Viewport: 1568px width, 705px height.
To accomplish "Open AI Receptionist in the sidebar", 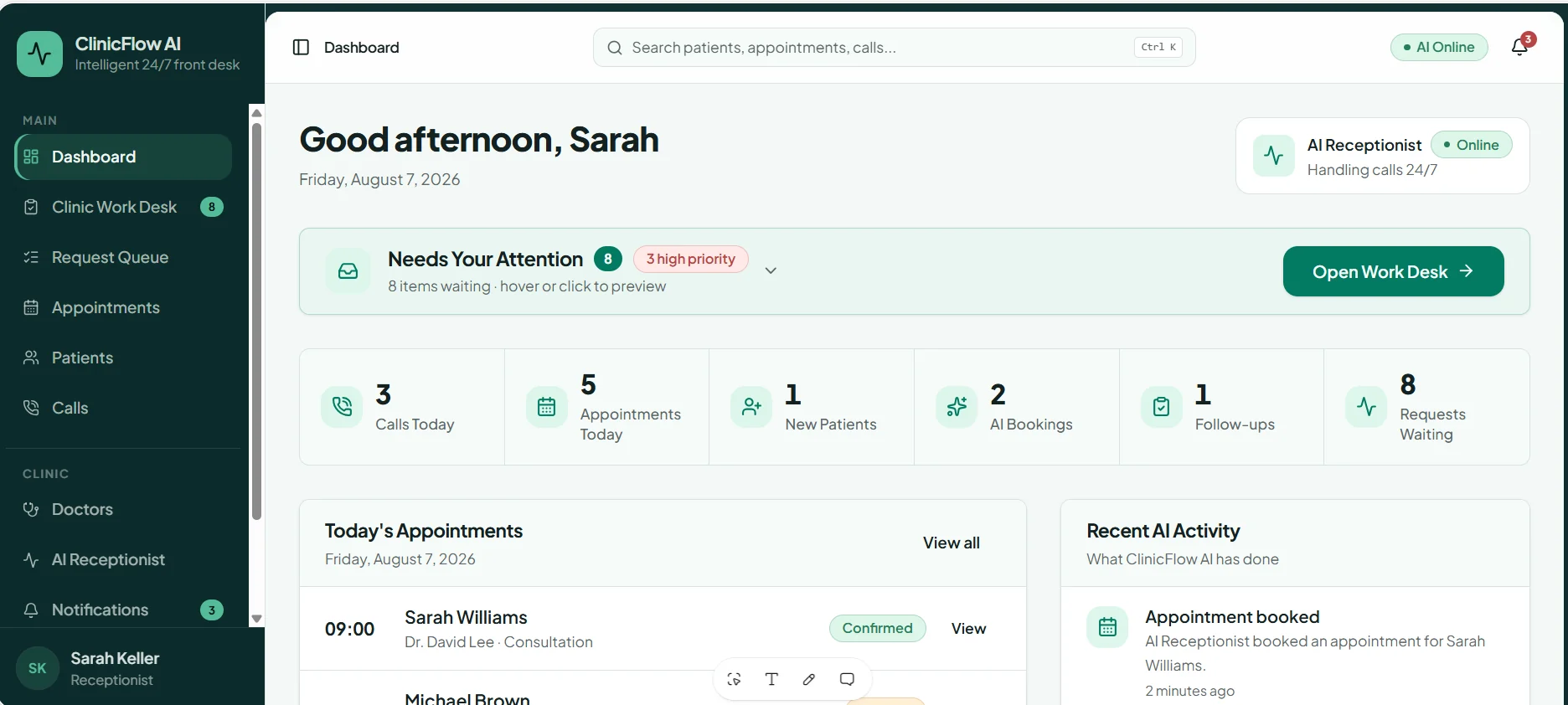I will 123,559.
